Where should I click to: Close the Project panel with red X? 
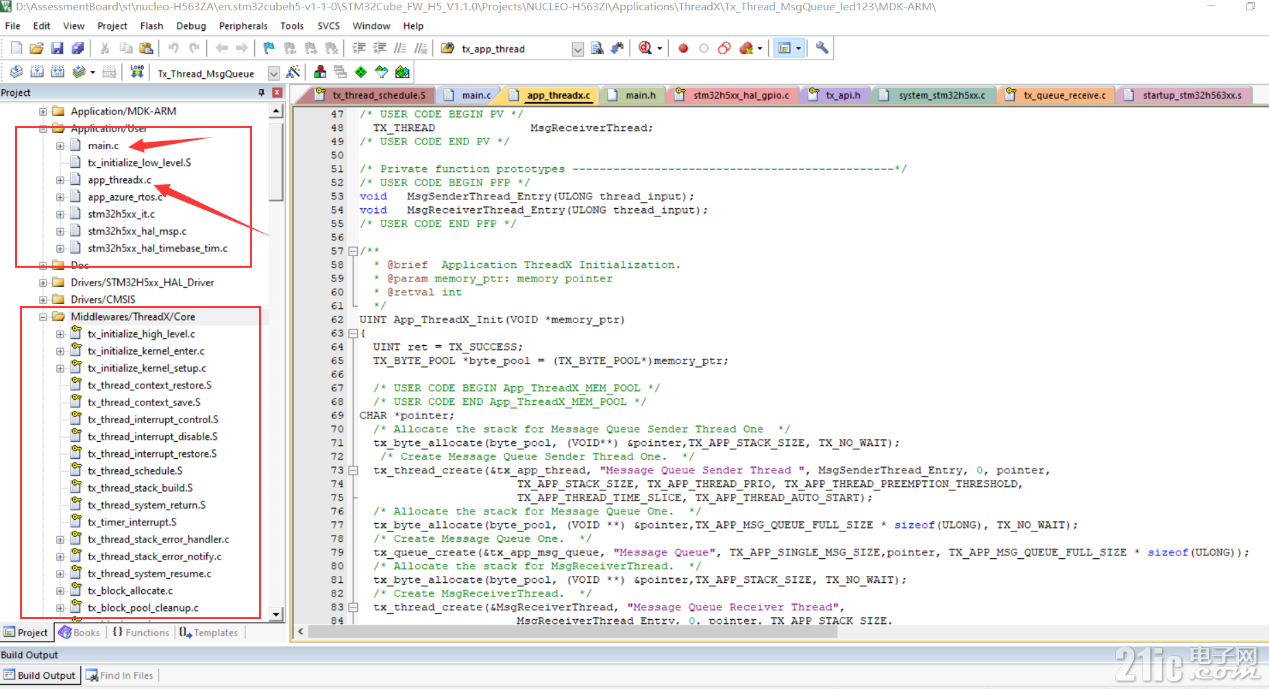277,92
